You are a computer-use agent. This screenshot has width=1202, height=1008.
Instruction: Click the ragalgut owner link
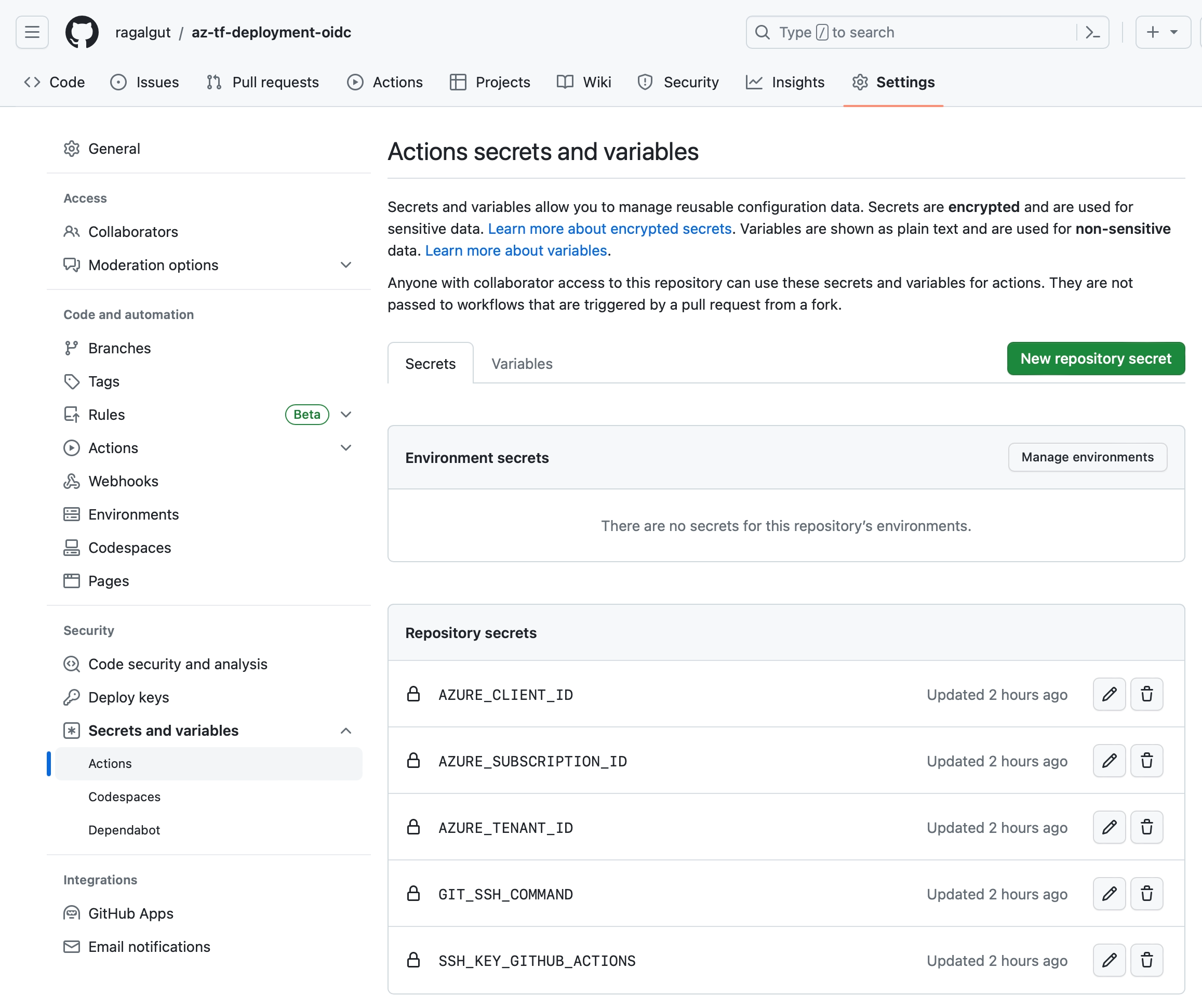[x=142, y=32]
